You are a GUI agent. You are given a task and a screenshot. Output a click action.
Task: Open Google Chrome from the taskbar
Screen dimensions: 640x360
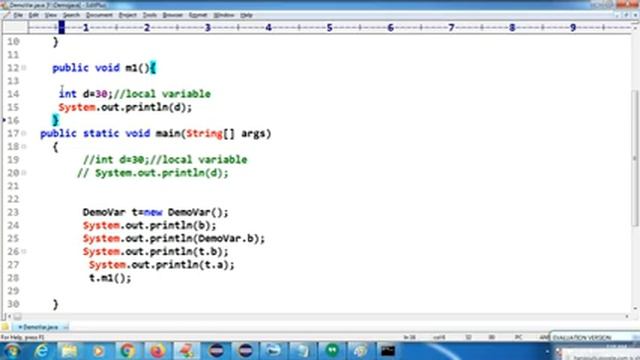coord(127,351)
